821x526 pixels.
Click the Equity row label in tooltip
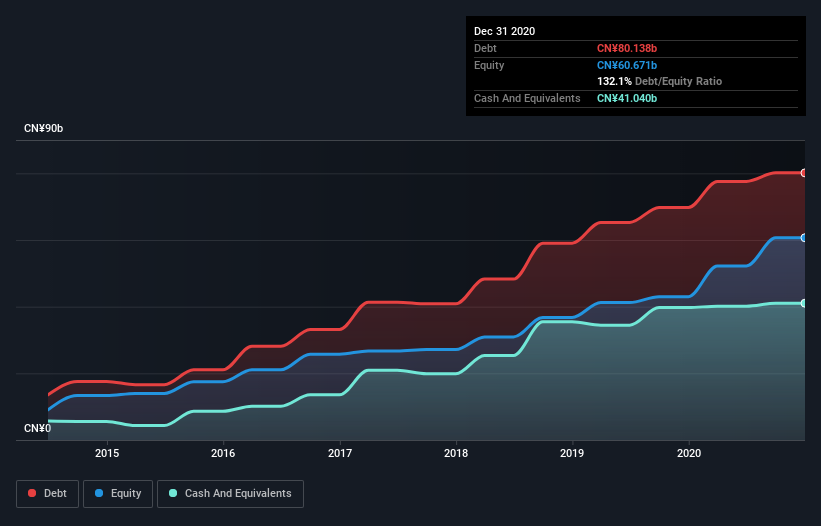489,65
